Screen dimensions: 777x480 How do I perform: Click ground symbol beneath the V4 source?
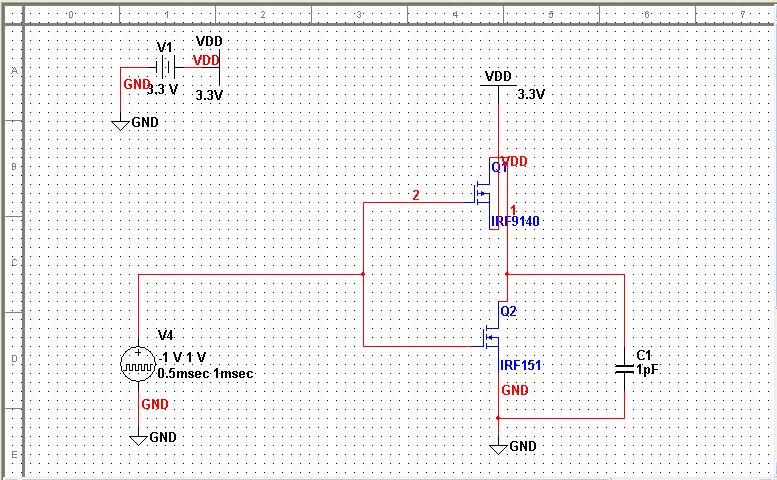click(x=138, y=440)
